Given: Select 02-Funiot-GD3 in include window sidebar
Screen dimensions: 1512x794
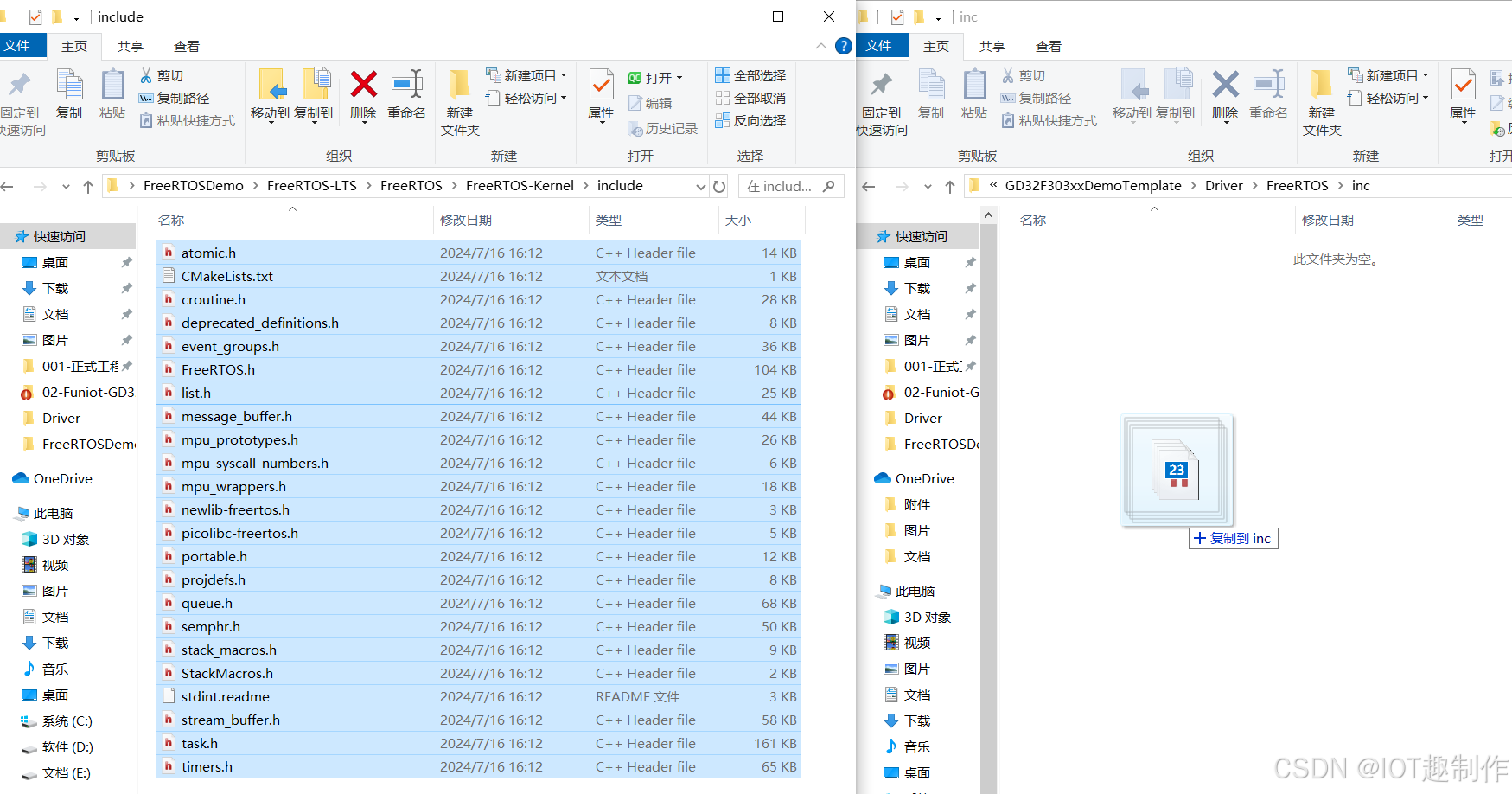Looking at the screenshot, I should point(76,392).
